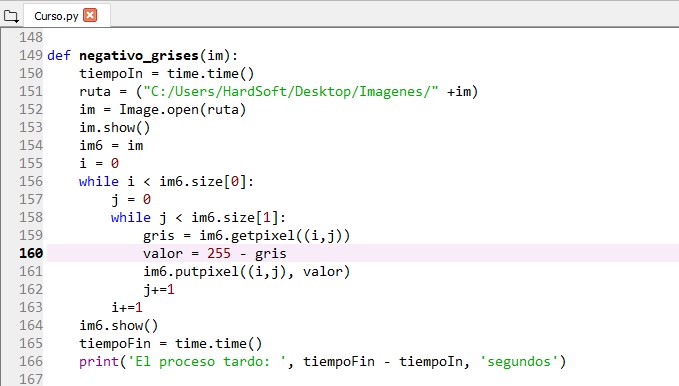Click the folder browse icon beside the tab
This screenshot has height=386, width=679.
(x=11, y=16)
